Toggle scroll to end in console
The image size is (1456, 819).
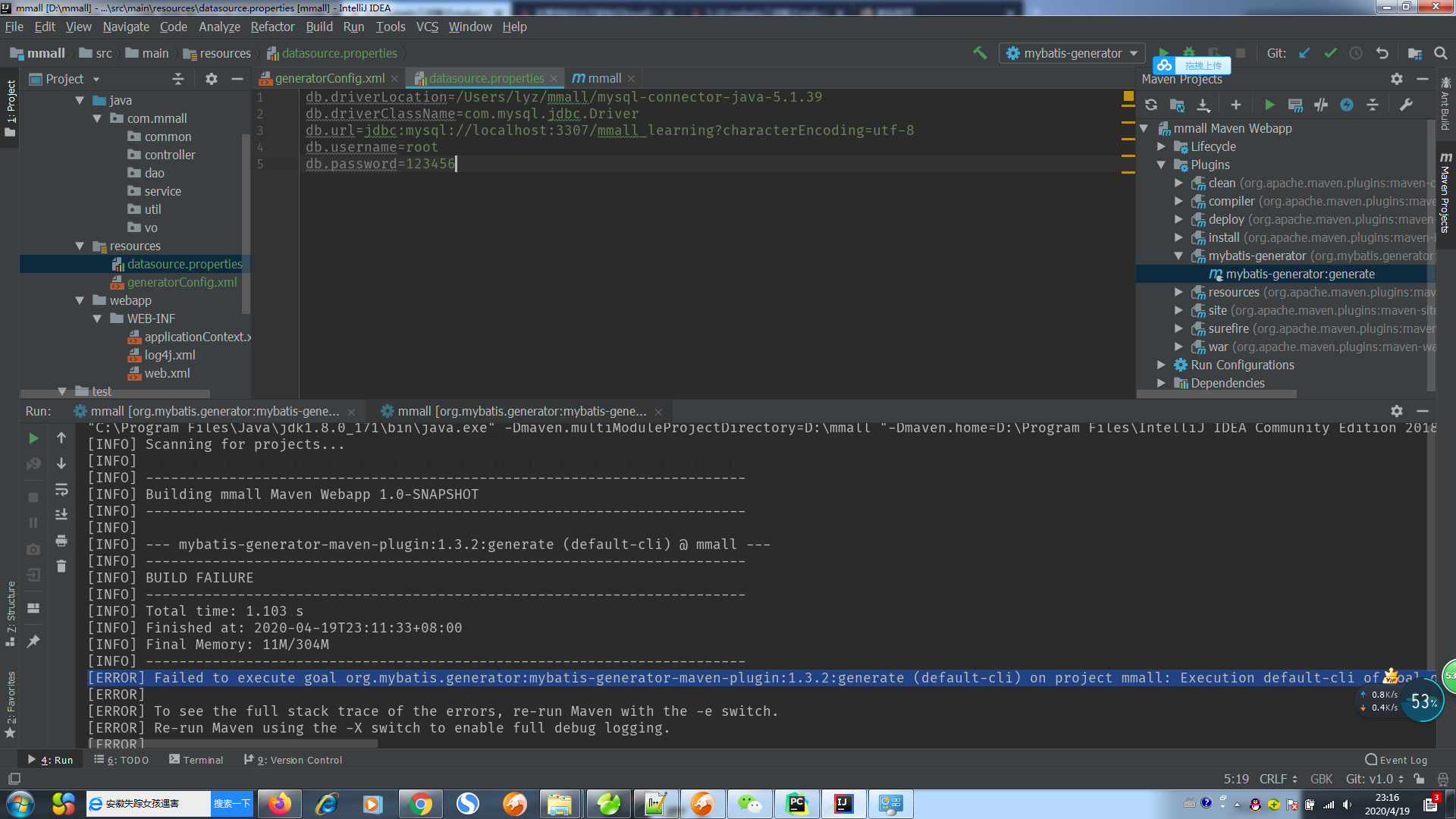coord(61,515)
